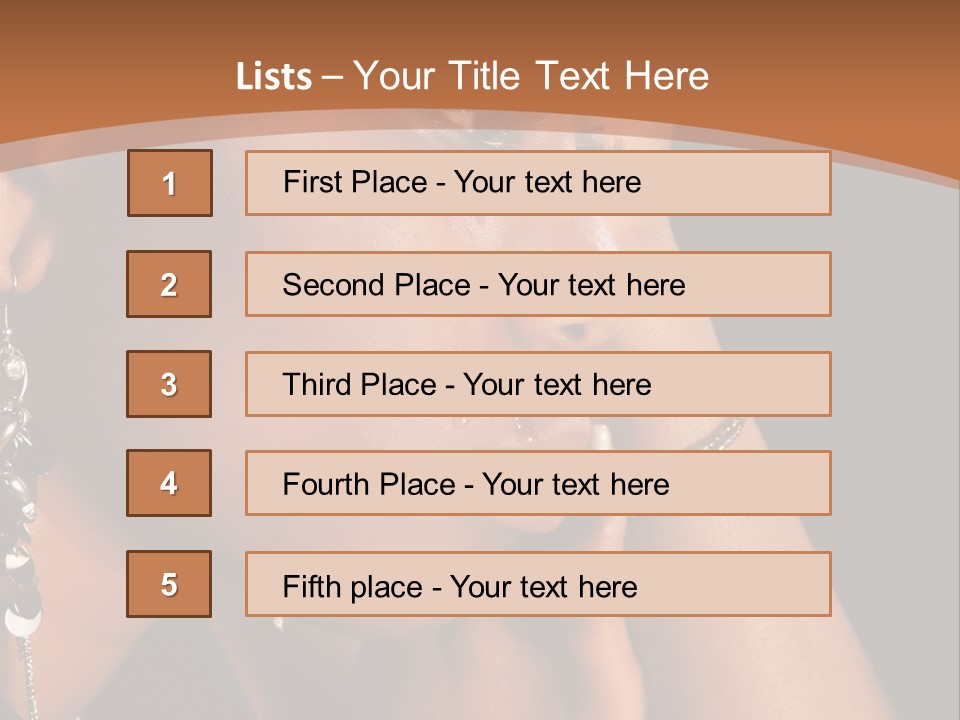Select the number 2 box
This screenshot has width=960, height=720.
(169, 284)
